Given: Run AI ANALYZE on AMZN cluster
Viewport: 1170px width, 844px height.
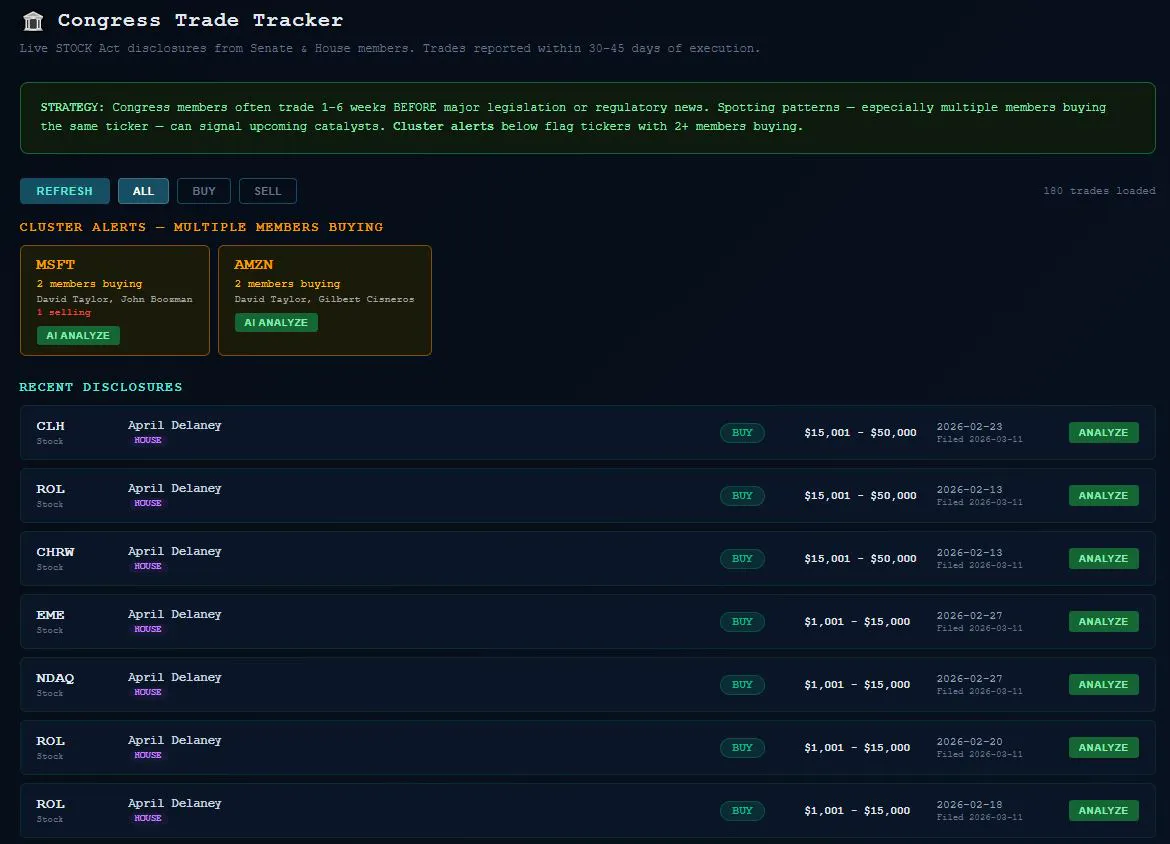Looking at the screenshot, I should coord(276,322).
